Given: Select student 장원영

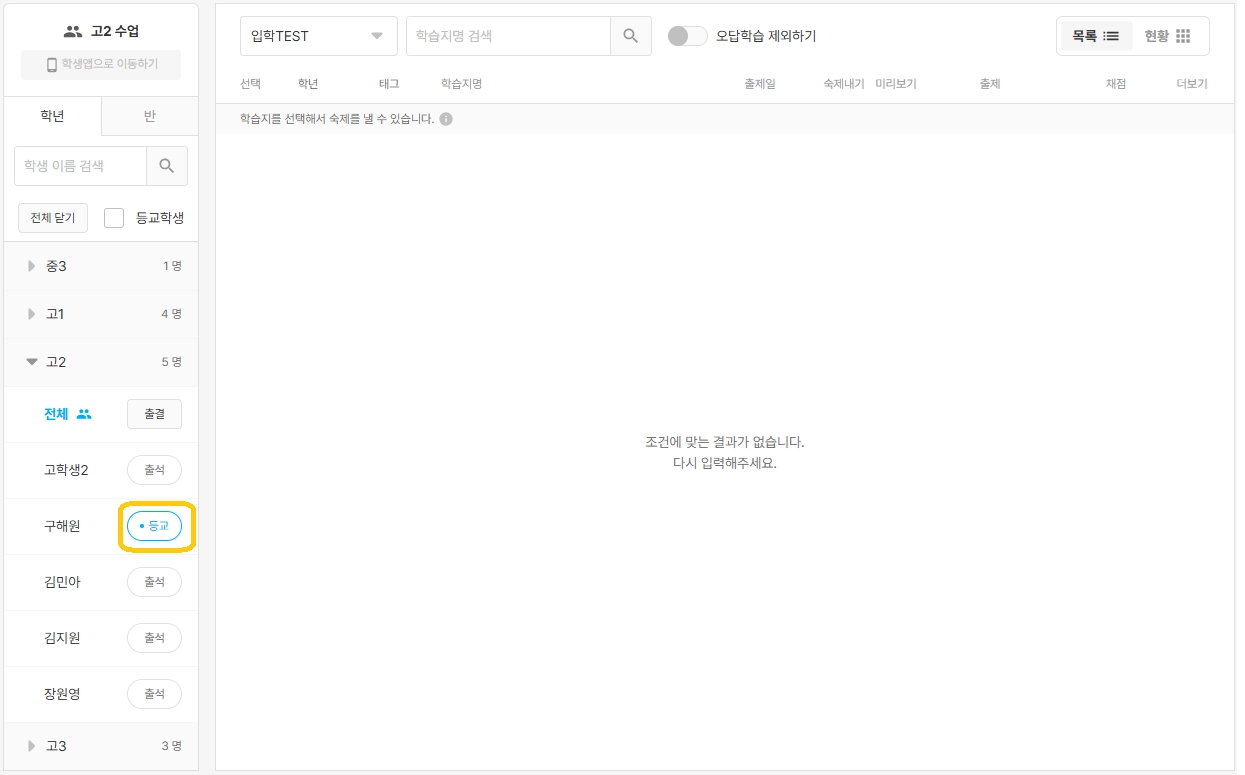Looking at the screenshot, I should pos(62,694).
